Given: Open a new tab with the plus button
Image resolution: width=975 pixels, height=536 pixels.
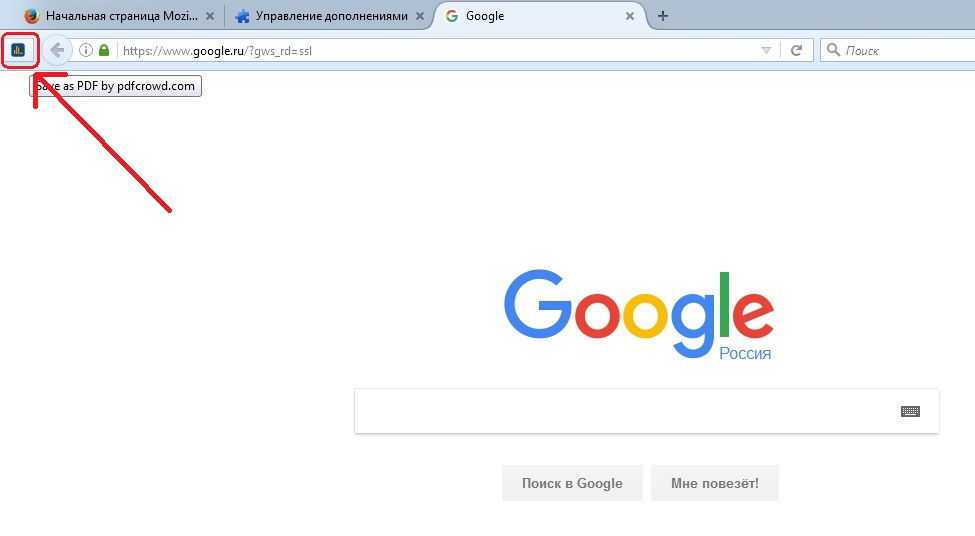Looking at the screenshot, I should [663, 16].
